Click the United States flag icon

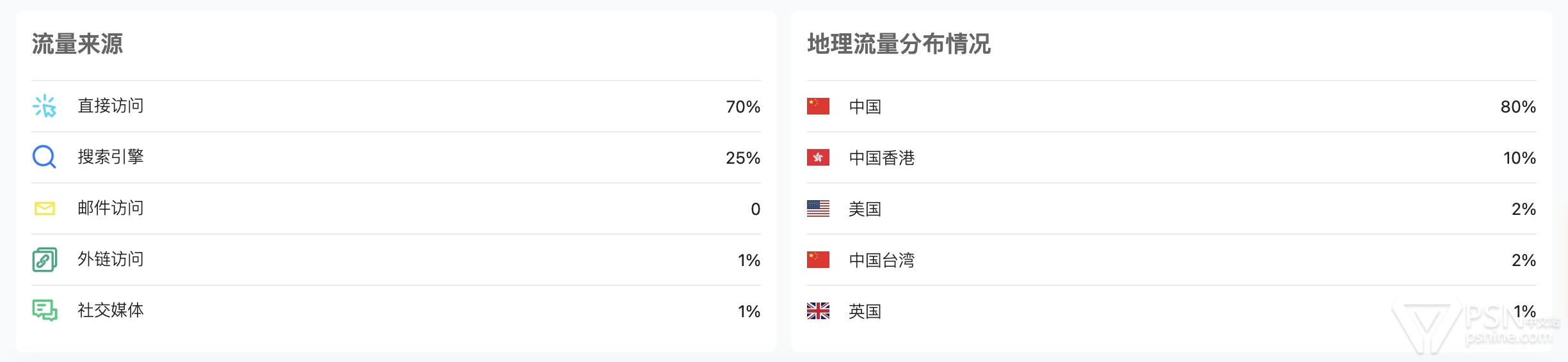coord(818,209)
